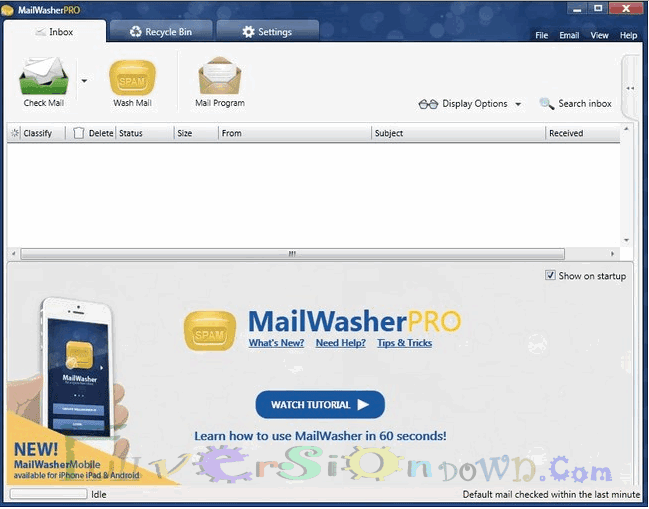Click the Search inbox magnifier icon
This screenshot has width=649, height=509.
(547, 103)
